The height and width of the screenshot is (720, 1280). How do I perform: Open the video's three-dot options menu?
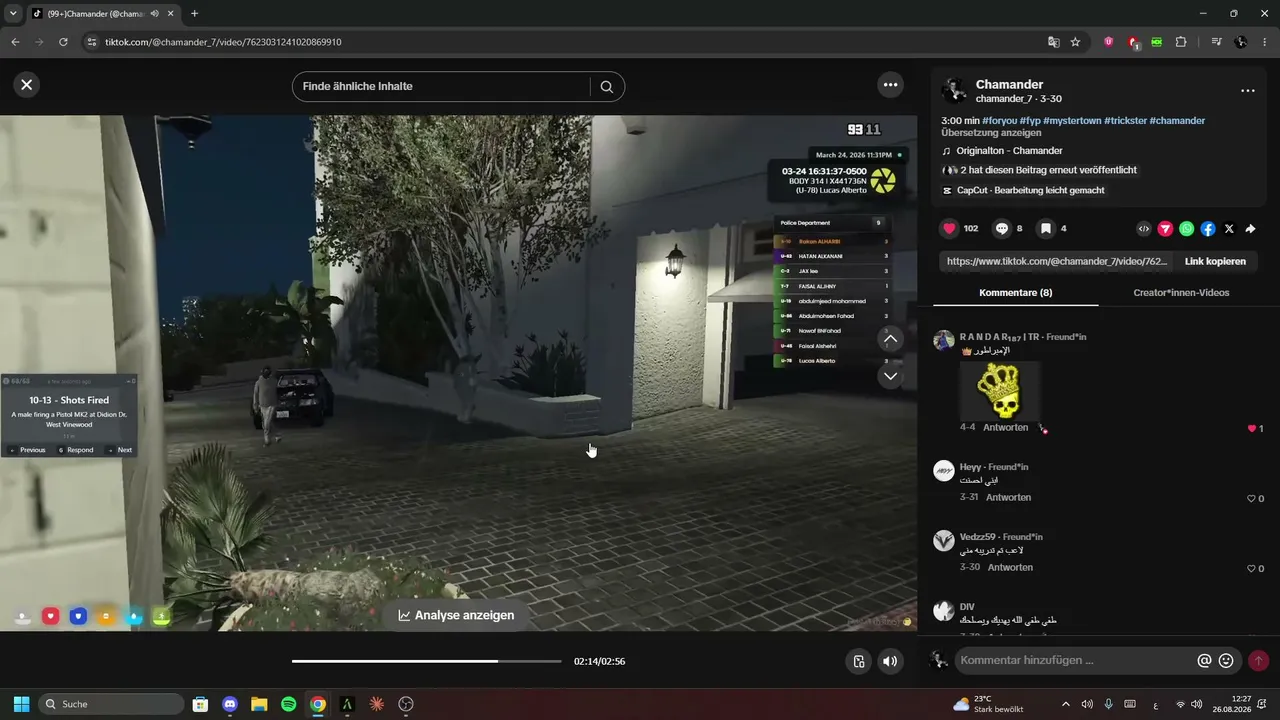(890, 85)
